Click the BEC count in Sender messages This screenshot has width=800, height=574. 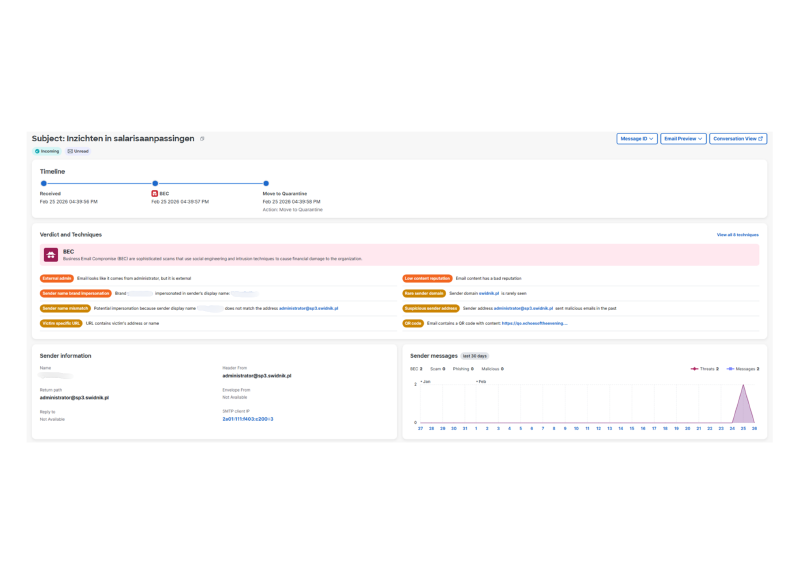(416, 369)
